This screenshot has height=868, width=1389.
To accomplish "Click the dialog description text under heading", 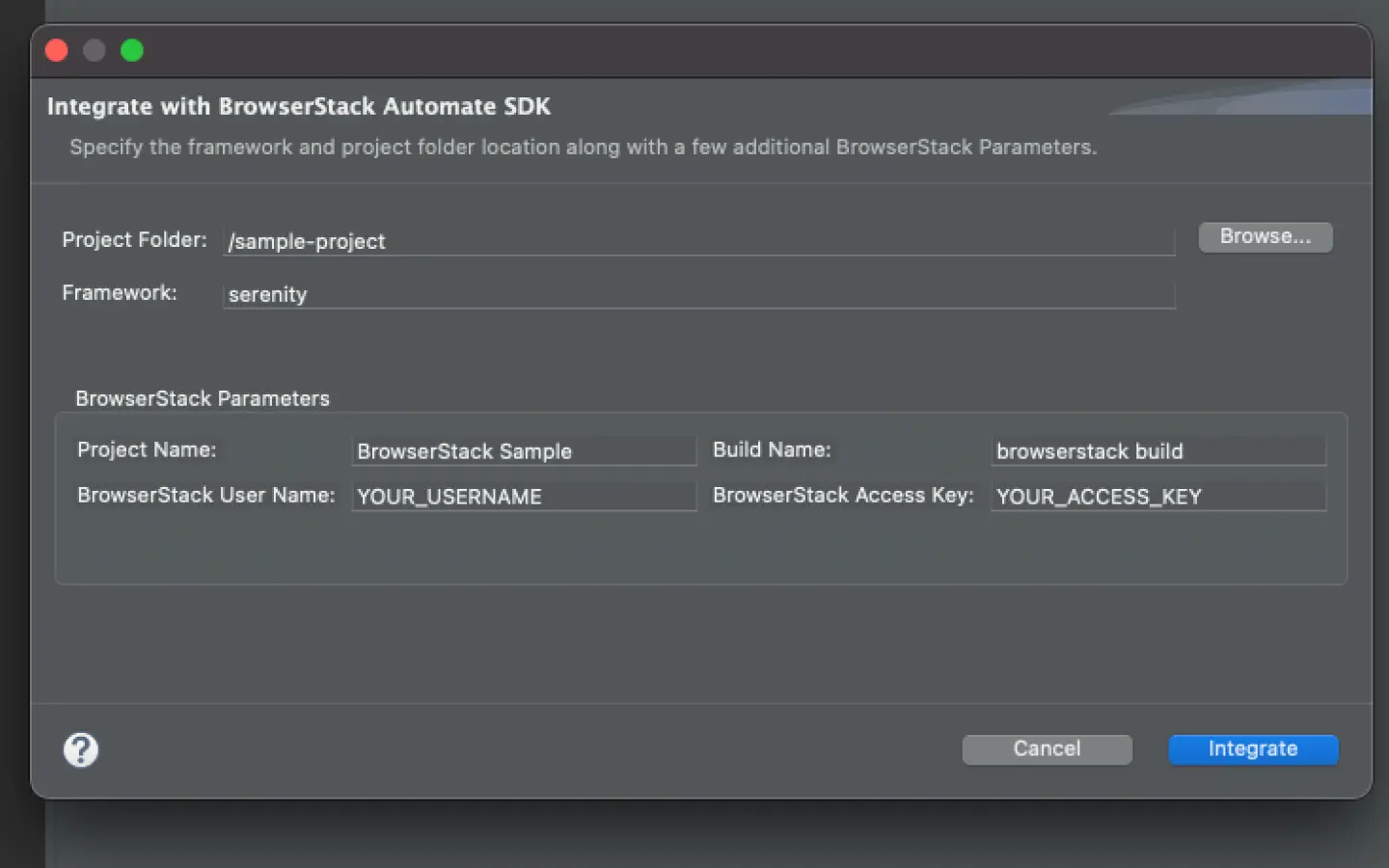I will [583, 148].
